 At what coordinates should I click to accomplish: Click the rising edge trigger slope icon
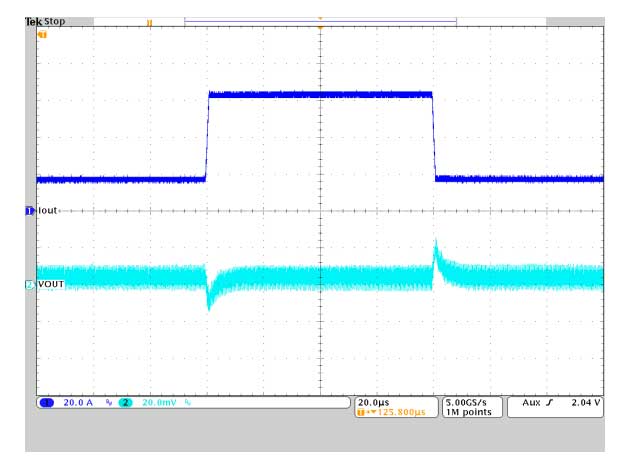coord(548,403)
